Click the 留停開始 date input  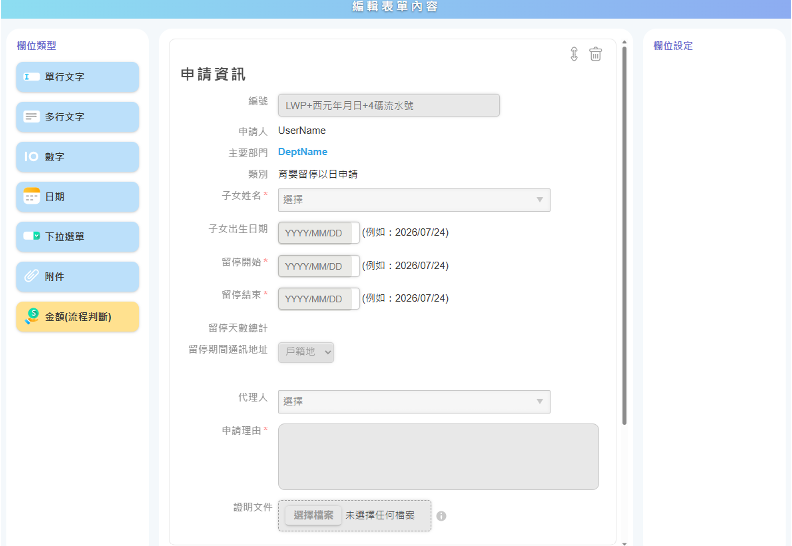point(319,266)
